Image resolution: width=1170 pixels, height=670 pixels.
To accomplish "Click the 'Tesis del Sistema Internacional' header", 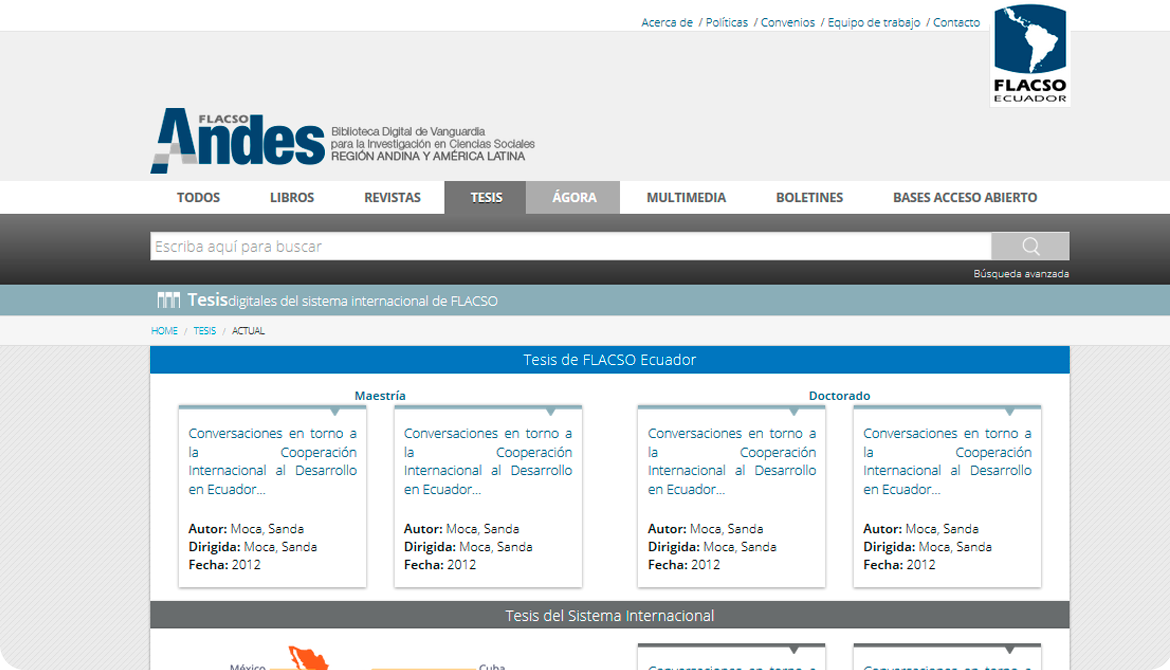I will click(x=610, y=616).
